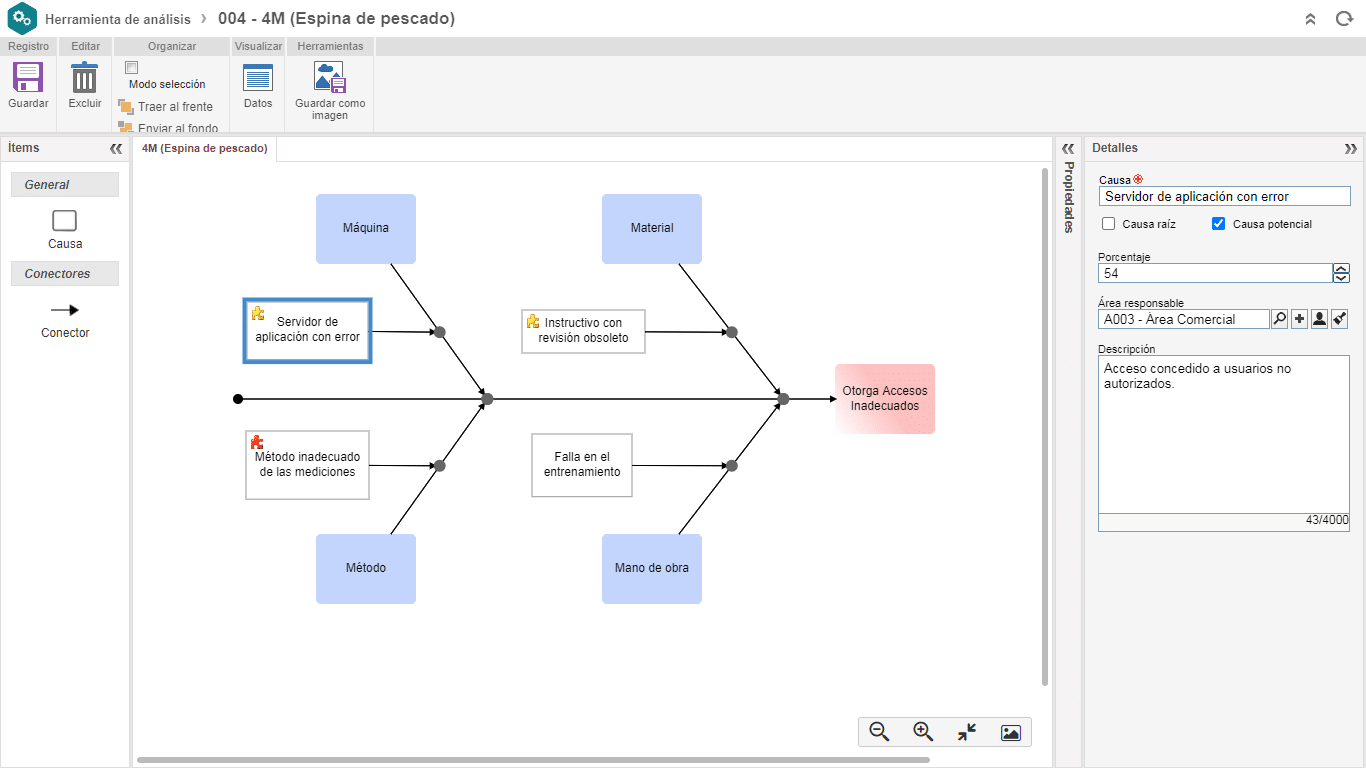Click red puzzle icon on Método inadecuado cause
Image resolution: width=1366 pixels, height=768 pixels.
click(258, 442)
